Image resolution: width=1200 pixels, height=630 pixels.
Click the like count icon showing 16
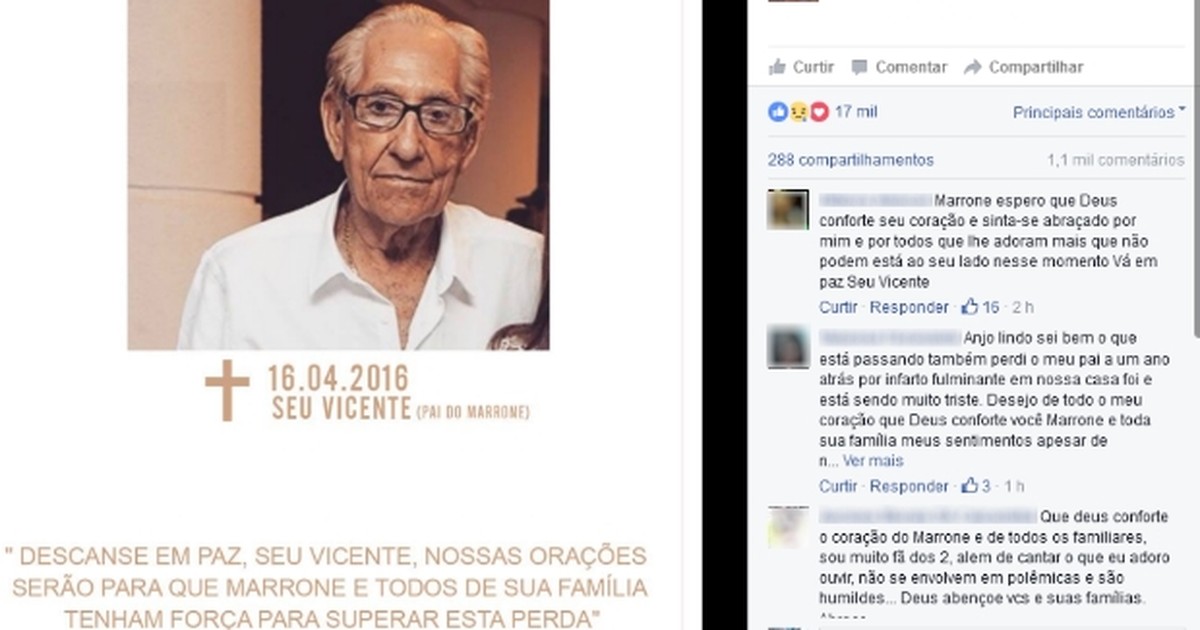970,306
